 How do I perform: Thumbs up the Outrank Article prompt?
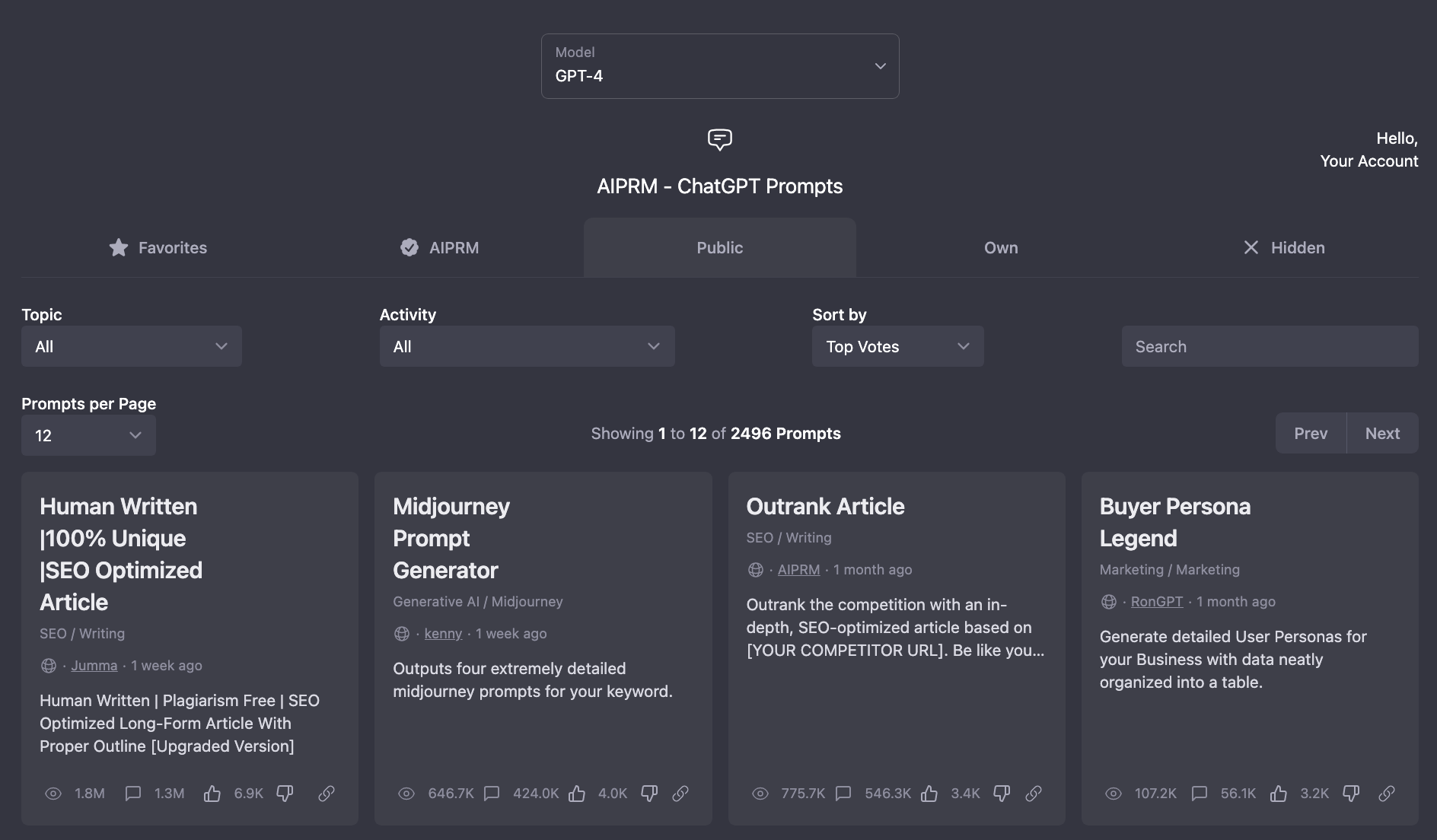coord(929,794)
